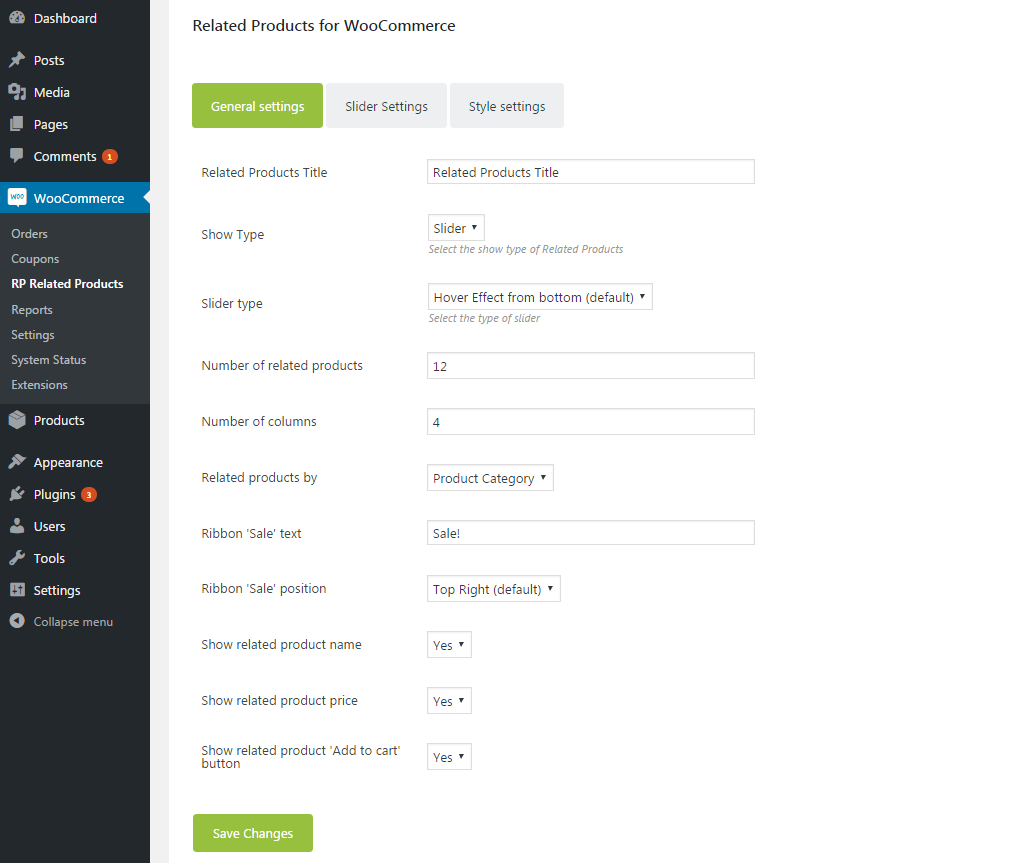Click the 'Show related product price' label

tap(279, 700)
